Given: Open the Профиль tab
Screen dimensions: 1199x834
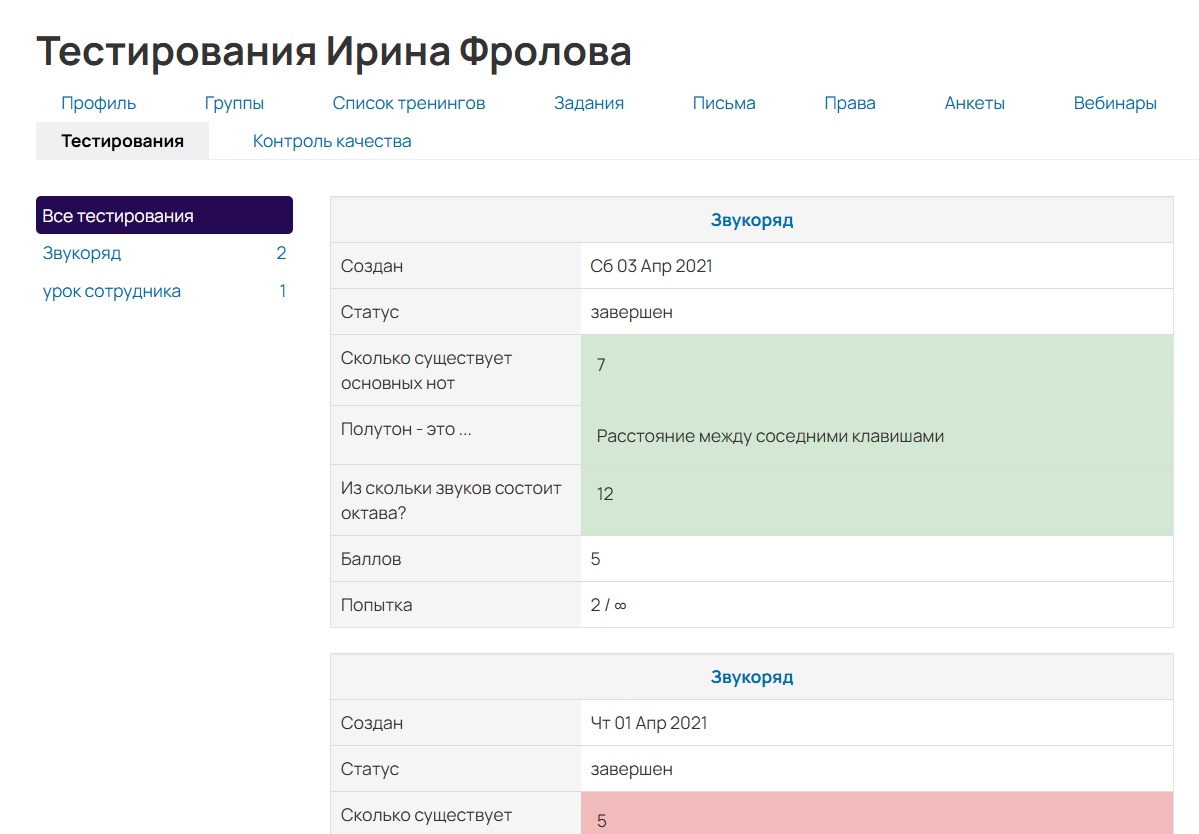Looking at the screenshot, I should [x=98, y=102].
